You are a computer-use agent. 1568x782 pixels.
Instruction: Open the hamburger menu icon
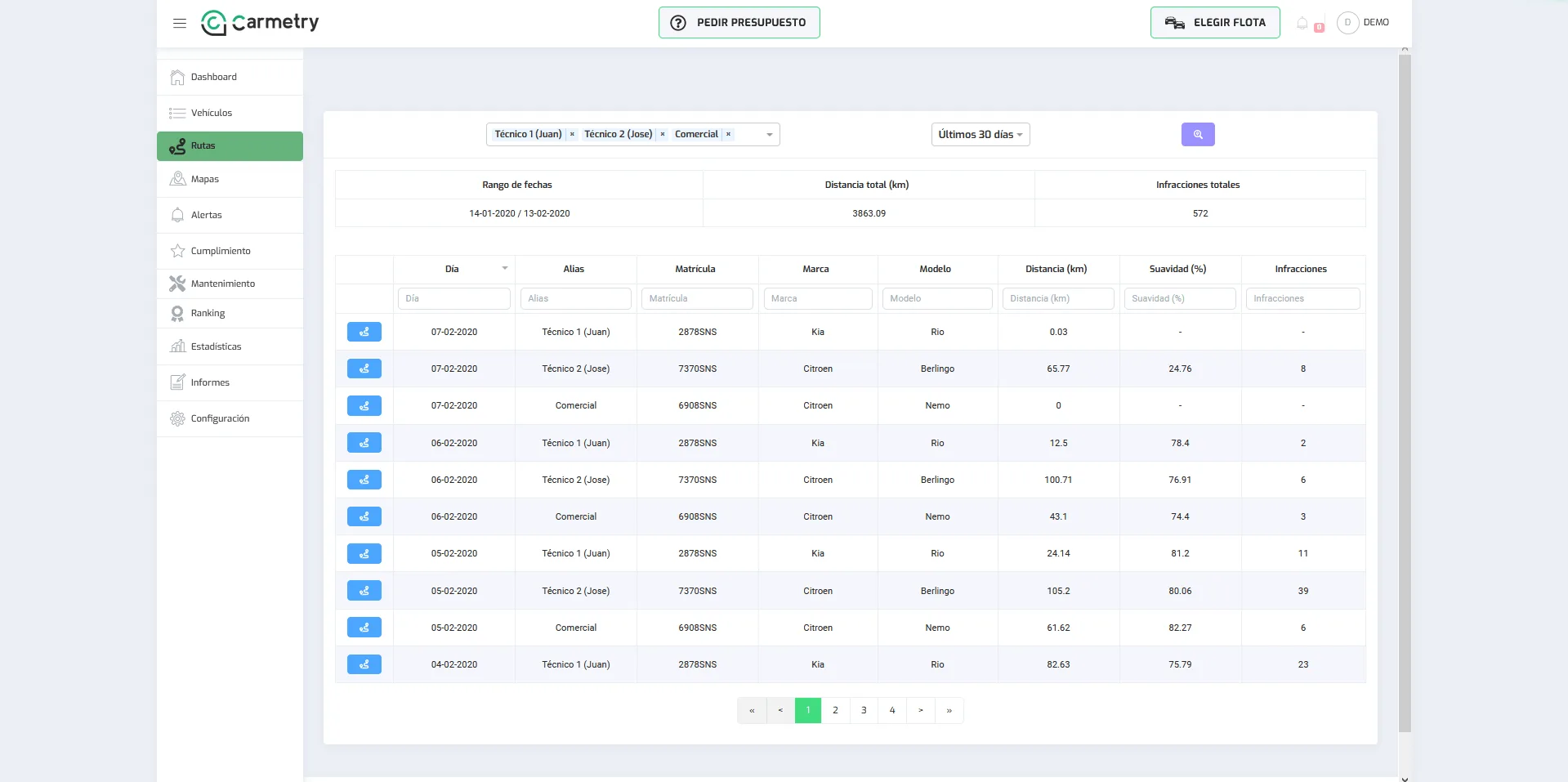point(180,24)
